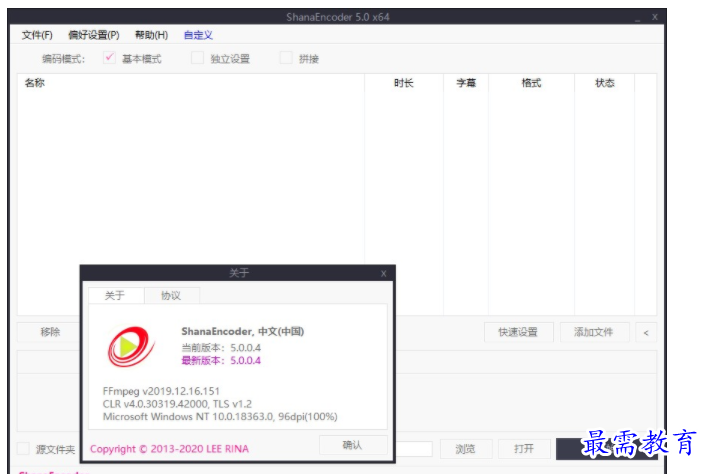This screenshot has height=474, width=705.
Task: Expand the side panel with < button
Action: (646, 332)
